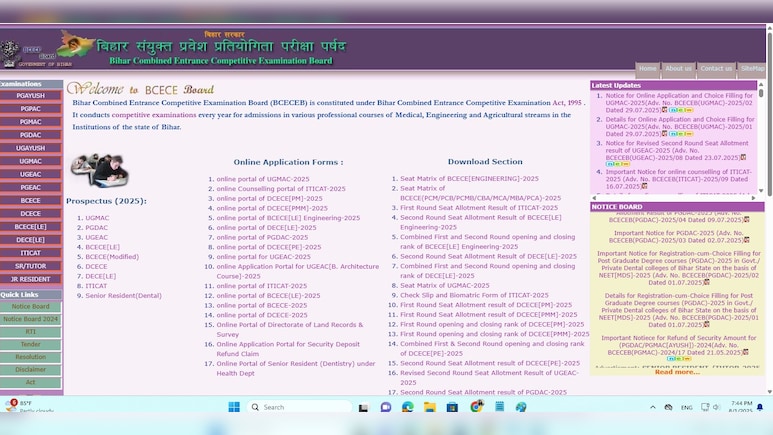Click the Bihar map logo in header
Screen dimensions: 773x435
75,44
